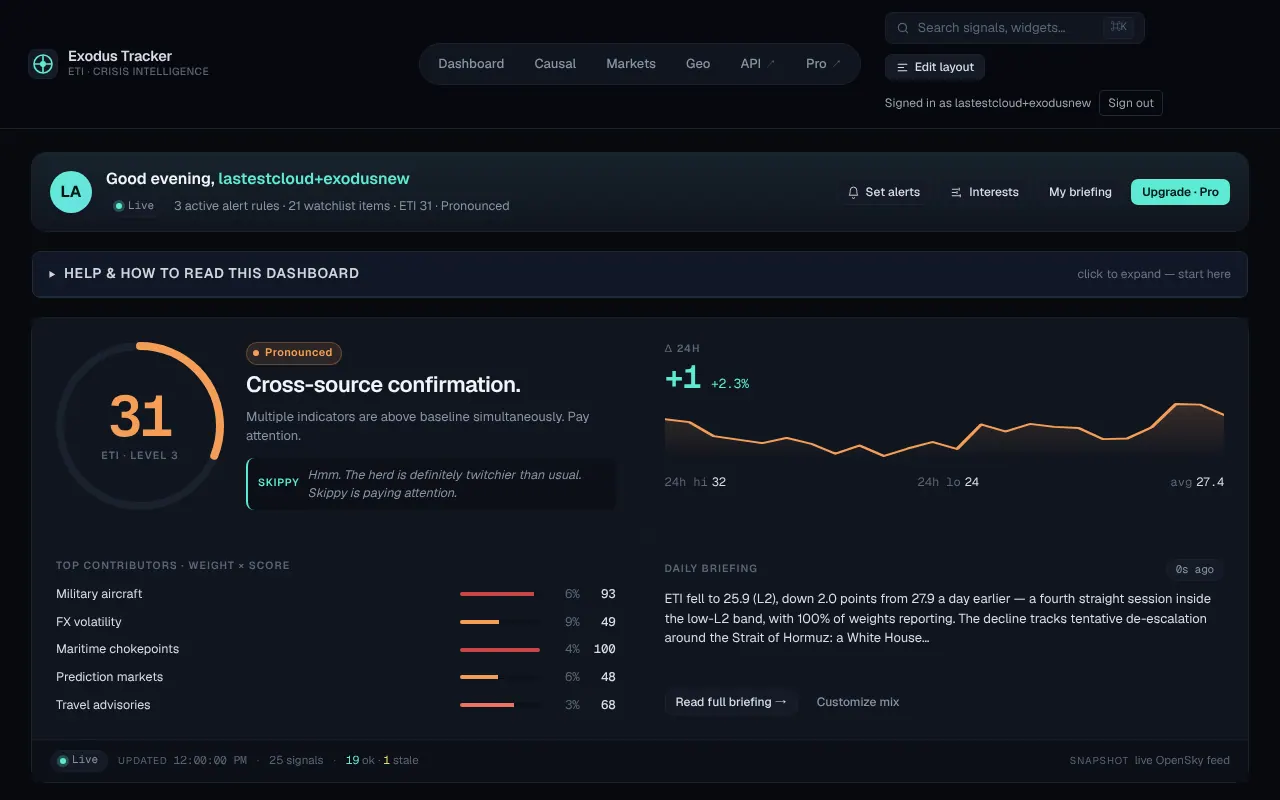Screen dimensions: 1280x800
Task: Click the Live status badge in greeting banner
Action: coord(134,206)
